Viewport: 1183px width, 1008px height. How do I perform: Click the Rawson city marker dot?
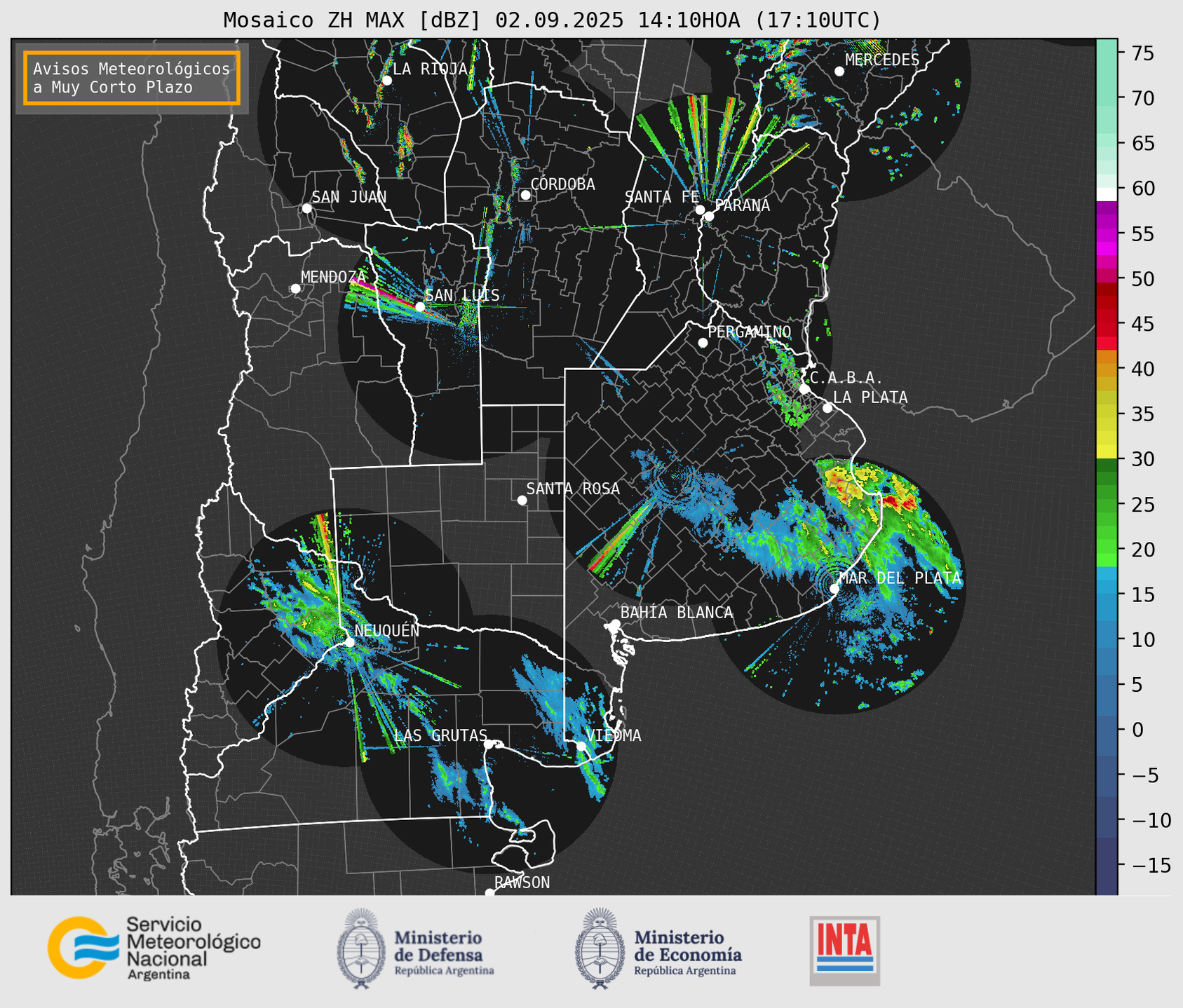(489, 893)
